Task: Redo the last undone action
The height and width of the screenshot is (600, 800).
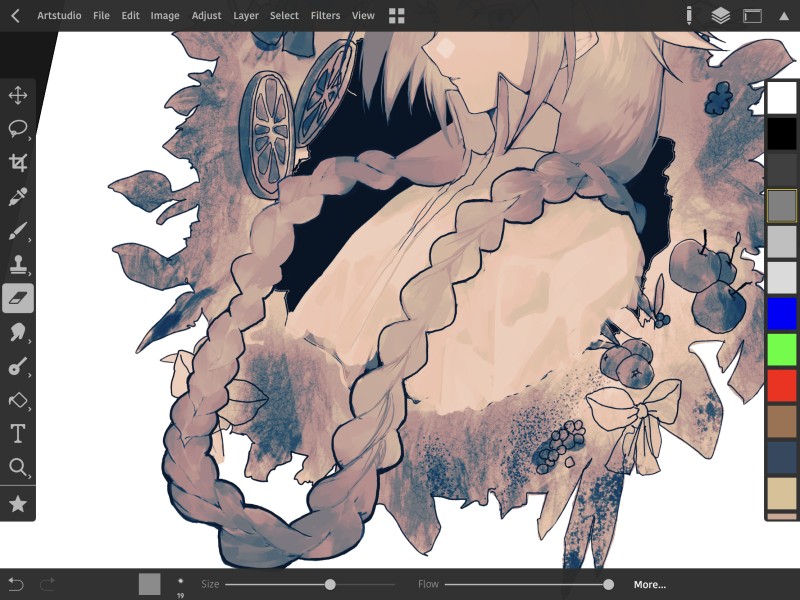Action: pyautogui.click(x=47, y=584)
